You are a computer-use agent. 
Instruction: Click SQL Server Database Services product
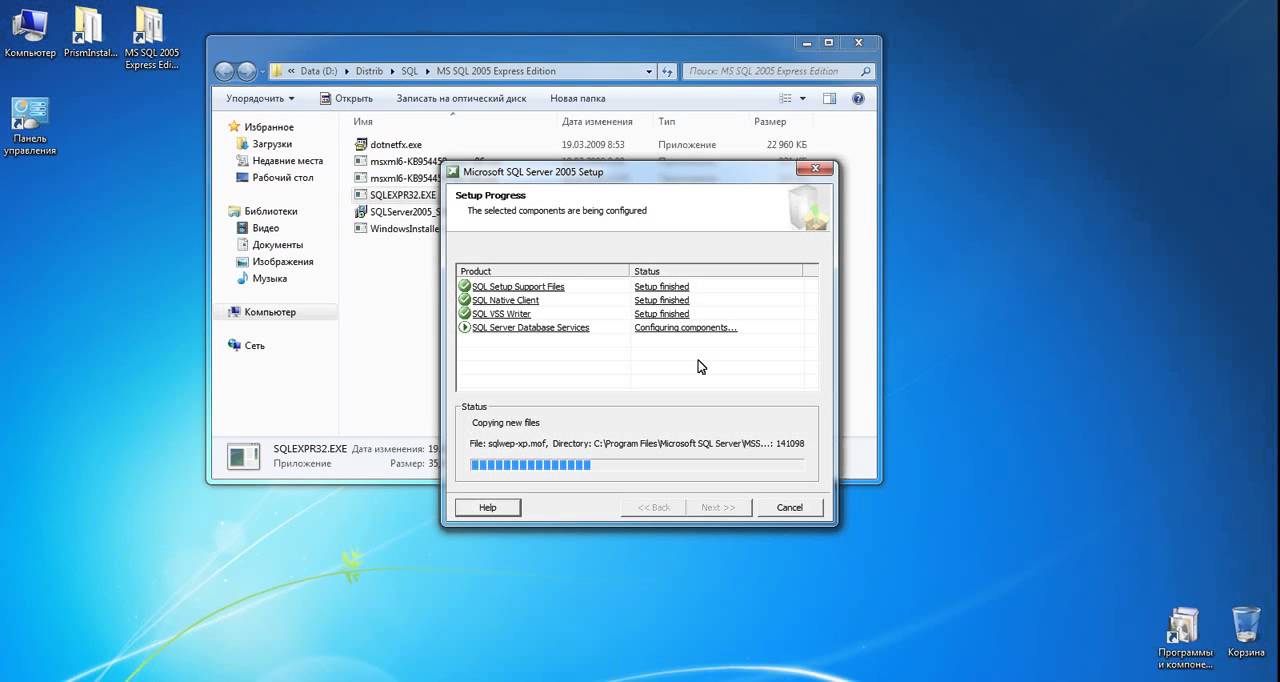[530, 328]
